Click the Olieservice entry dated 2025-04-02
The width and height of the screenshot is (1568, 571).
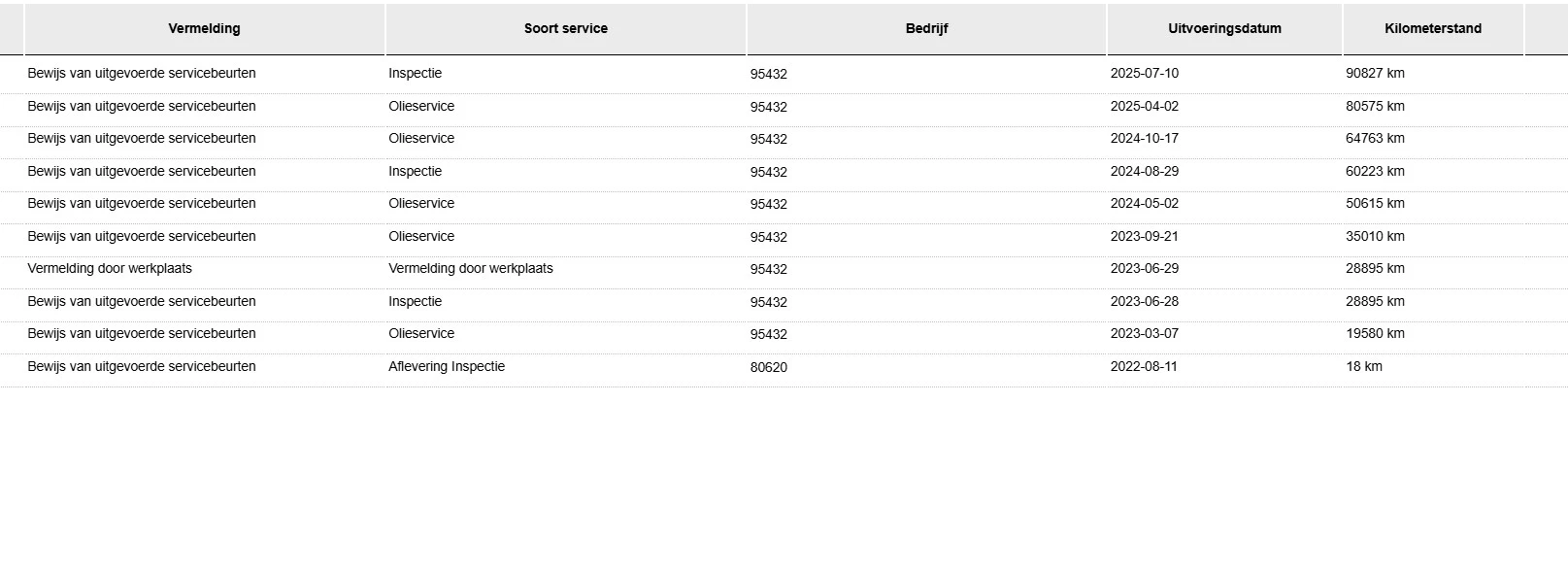tap(421, 107)
